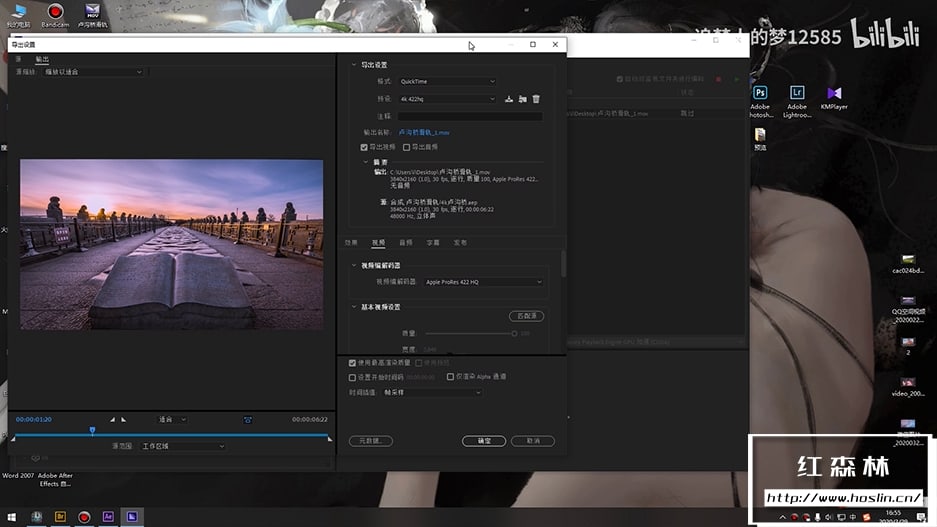This screenshot has width=937, height=527.
Task: Collapse the 基本视频设置 section
Action: pyautogui.click(x=354, y=307)
